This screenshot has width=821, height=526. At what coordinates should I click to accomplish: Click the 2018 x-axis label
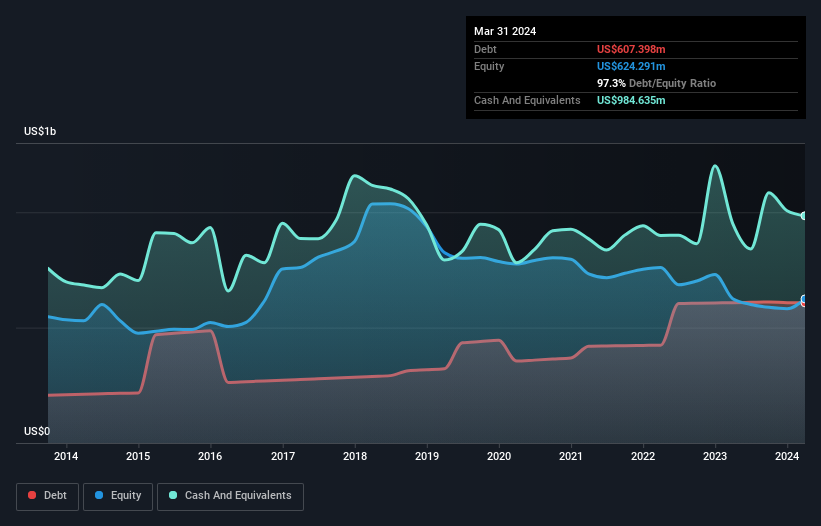point(355,456)
